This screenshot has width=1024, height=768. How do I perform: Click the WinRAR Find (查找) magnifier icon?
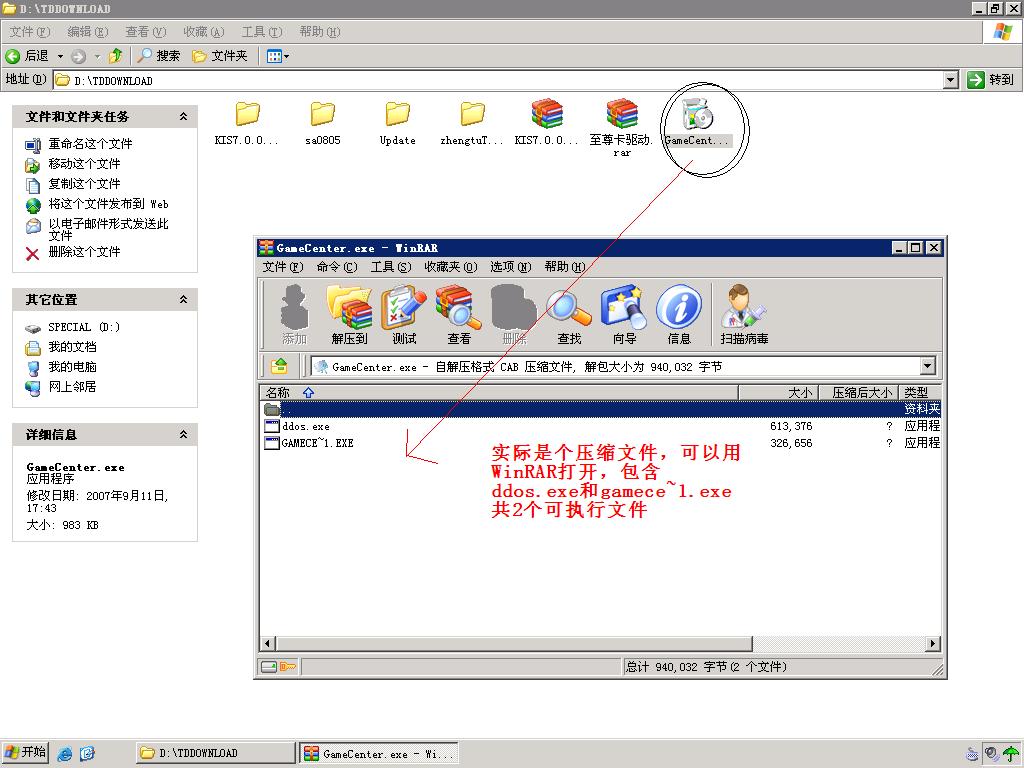click(x=569, y=314)
